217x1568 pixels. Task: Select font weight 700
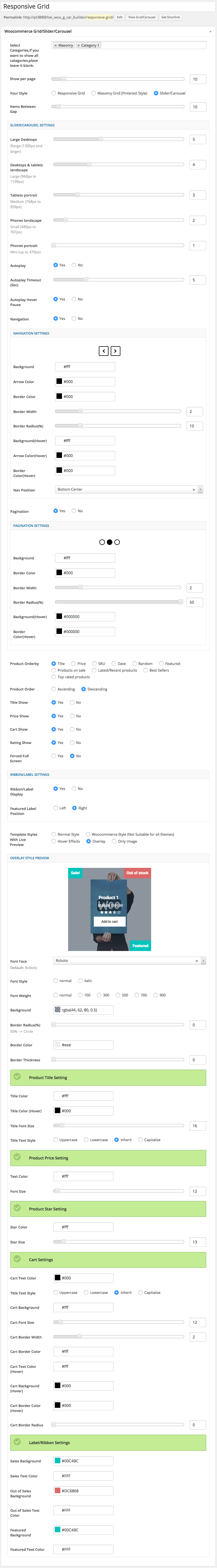point(137,995)
